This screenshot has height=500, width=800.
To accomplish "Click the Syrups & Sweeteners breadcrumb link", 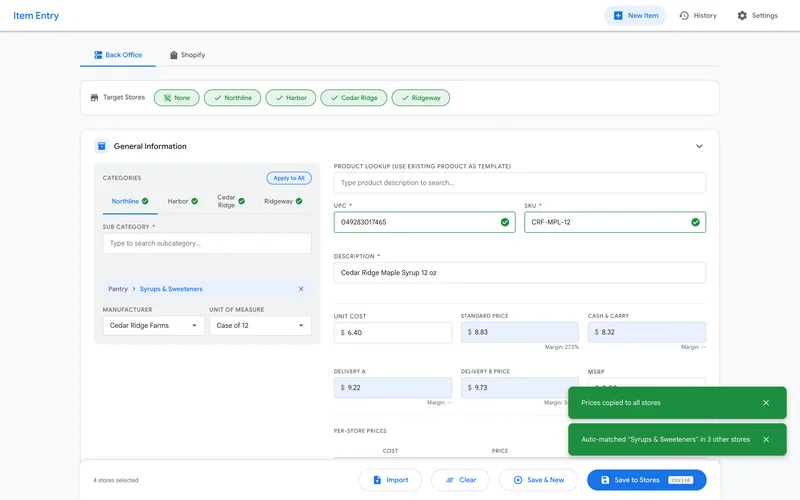I will tap(171, 289).
